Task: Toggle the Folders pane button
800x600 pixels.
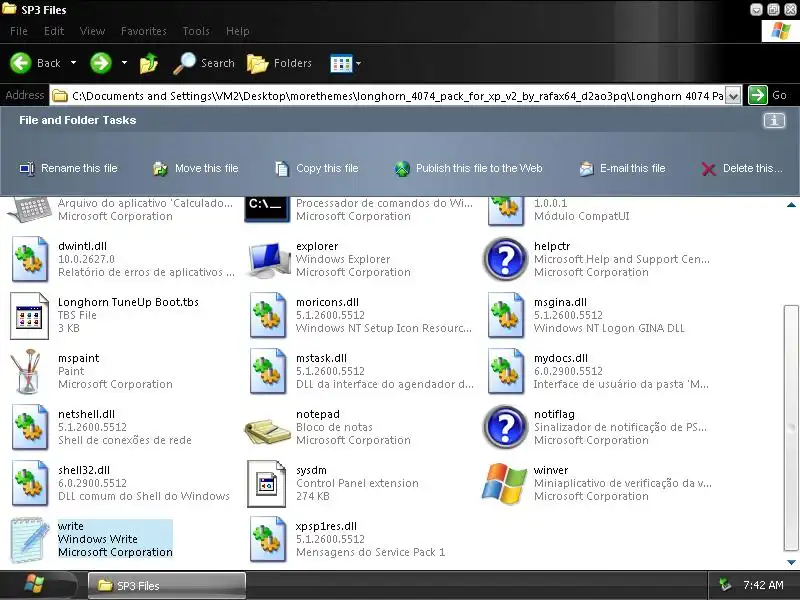Action: pos(279,63)
